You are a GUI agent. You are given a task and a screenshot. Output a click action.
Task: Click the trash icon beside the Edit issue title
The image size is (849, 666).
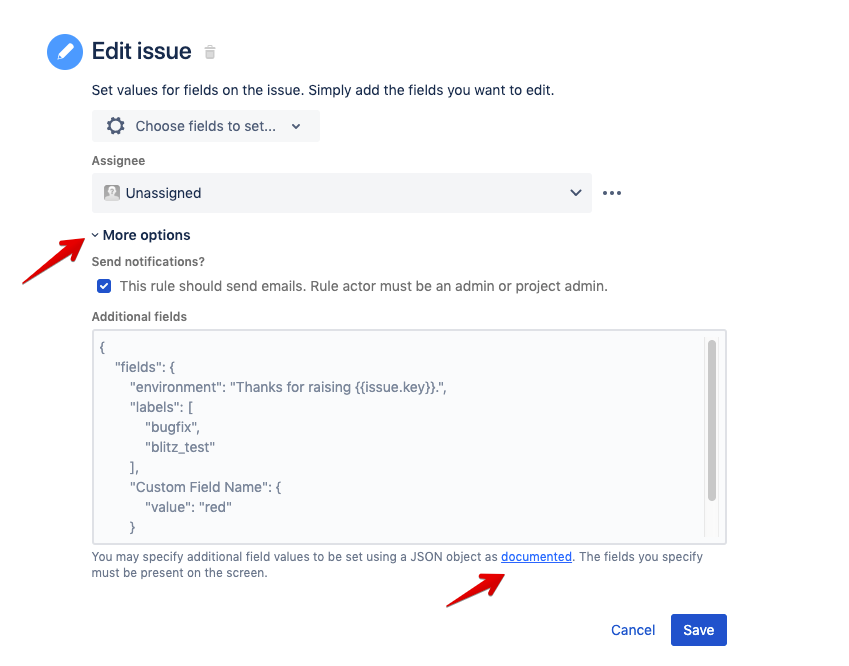click(209, 51)
